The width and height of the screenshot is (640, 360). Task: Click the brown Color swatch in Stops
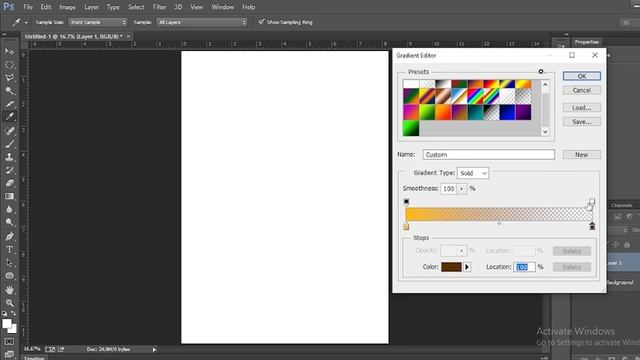tap(451, 267)
